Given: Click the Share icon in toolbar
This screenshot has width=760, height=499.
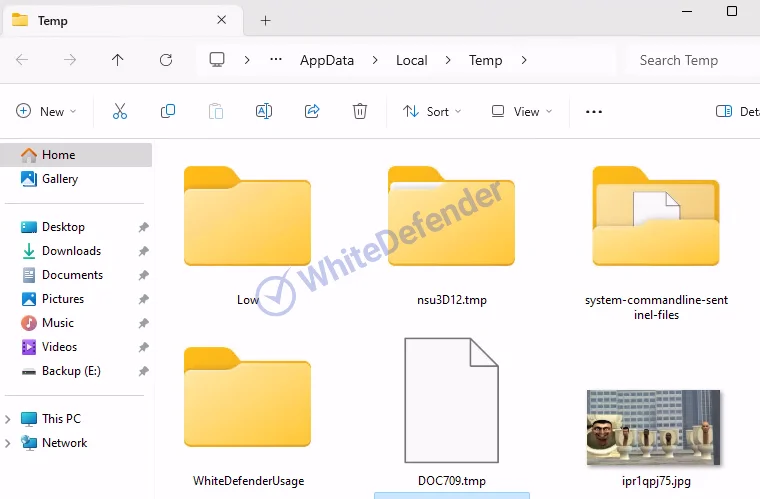Looking at the screenshot, I should click(312, 112).
